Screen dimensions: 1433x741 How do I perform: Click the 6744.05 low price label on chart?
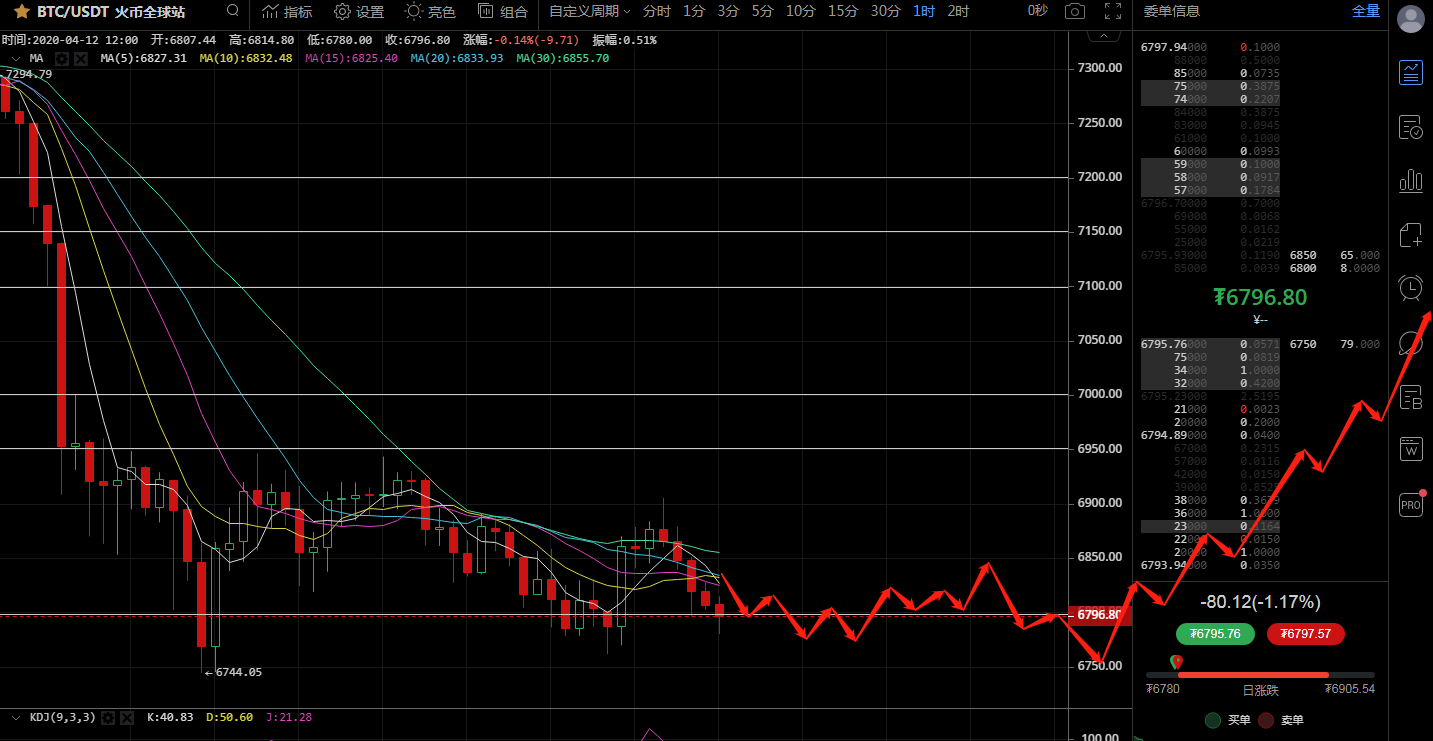(234, 672)
